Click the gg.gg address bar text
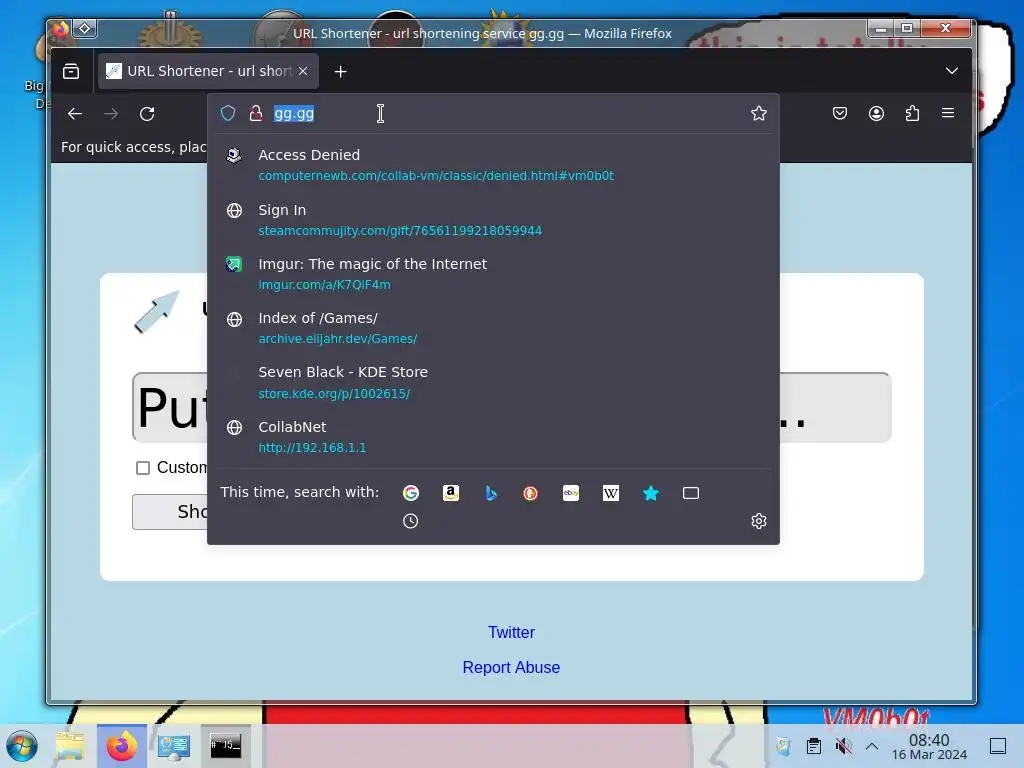Screen dimensions: 1024x768 [294, 114]
